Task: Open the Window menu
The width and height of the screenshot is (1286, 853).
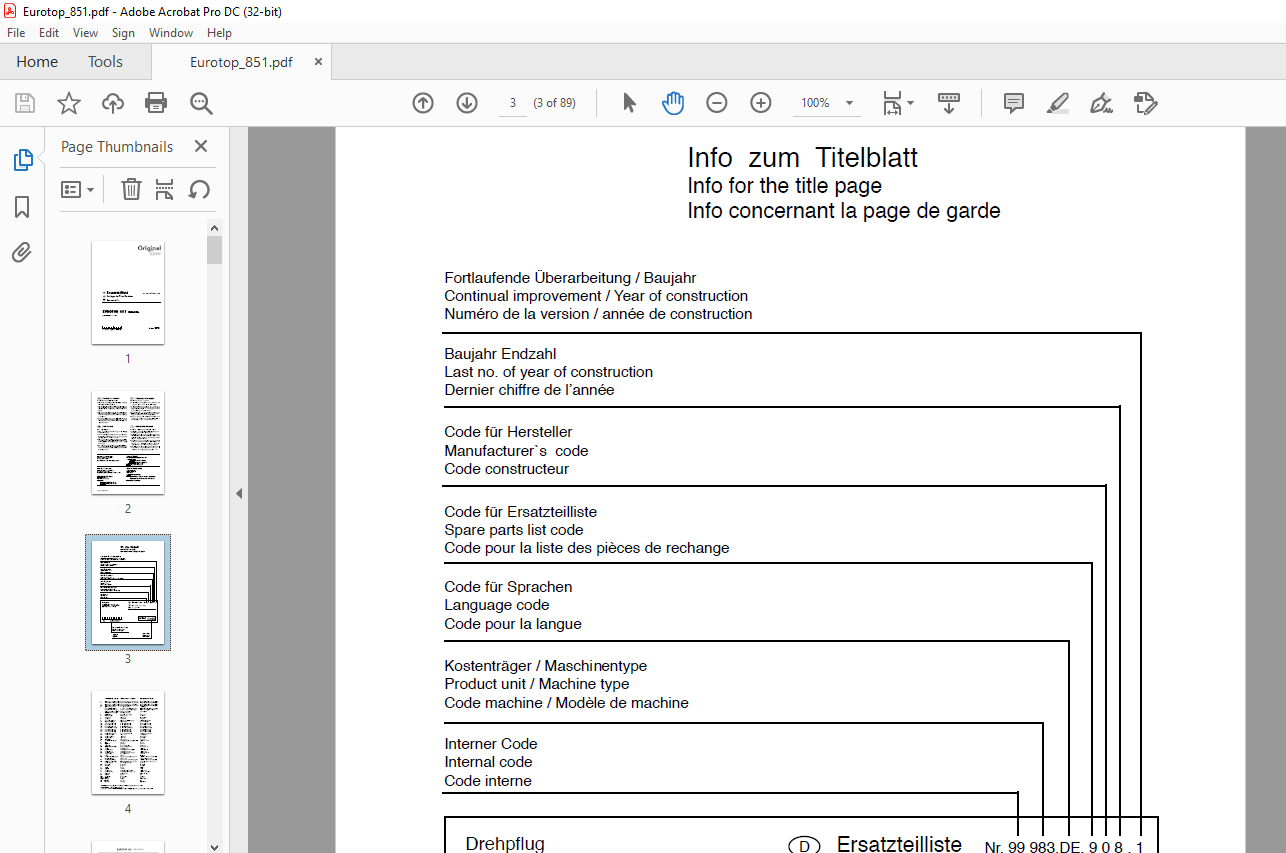Action: tap(171, 33)
